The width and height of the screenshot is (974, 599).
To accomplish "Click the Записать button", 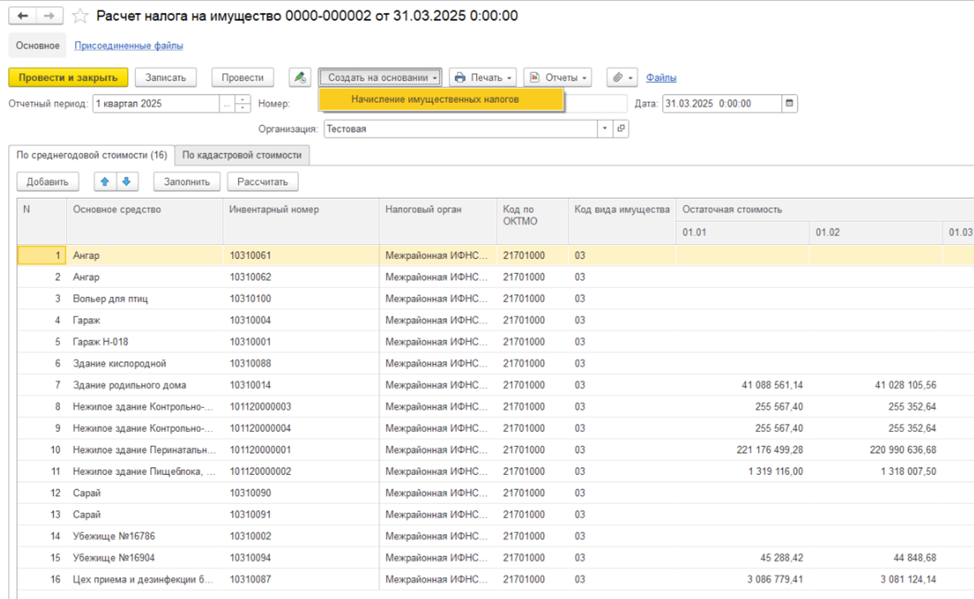I will [x=165, y=78].
